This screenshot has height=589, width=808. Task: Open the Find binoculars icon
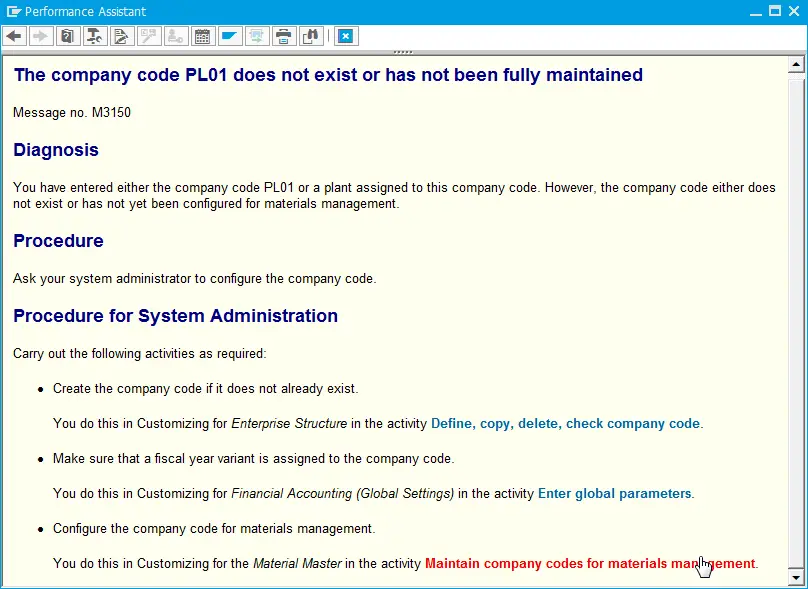pos(311,37)
